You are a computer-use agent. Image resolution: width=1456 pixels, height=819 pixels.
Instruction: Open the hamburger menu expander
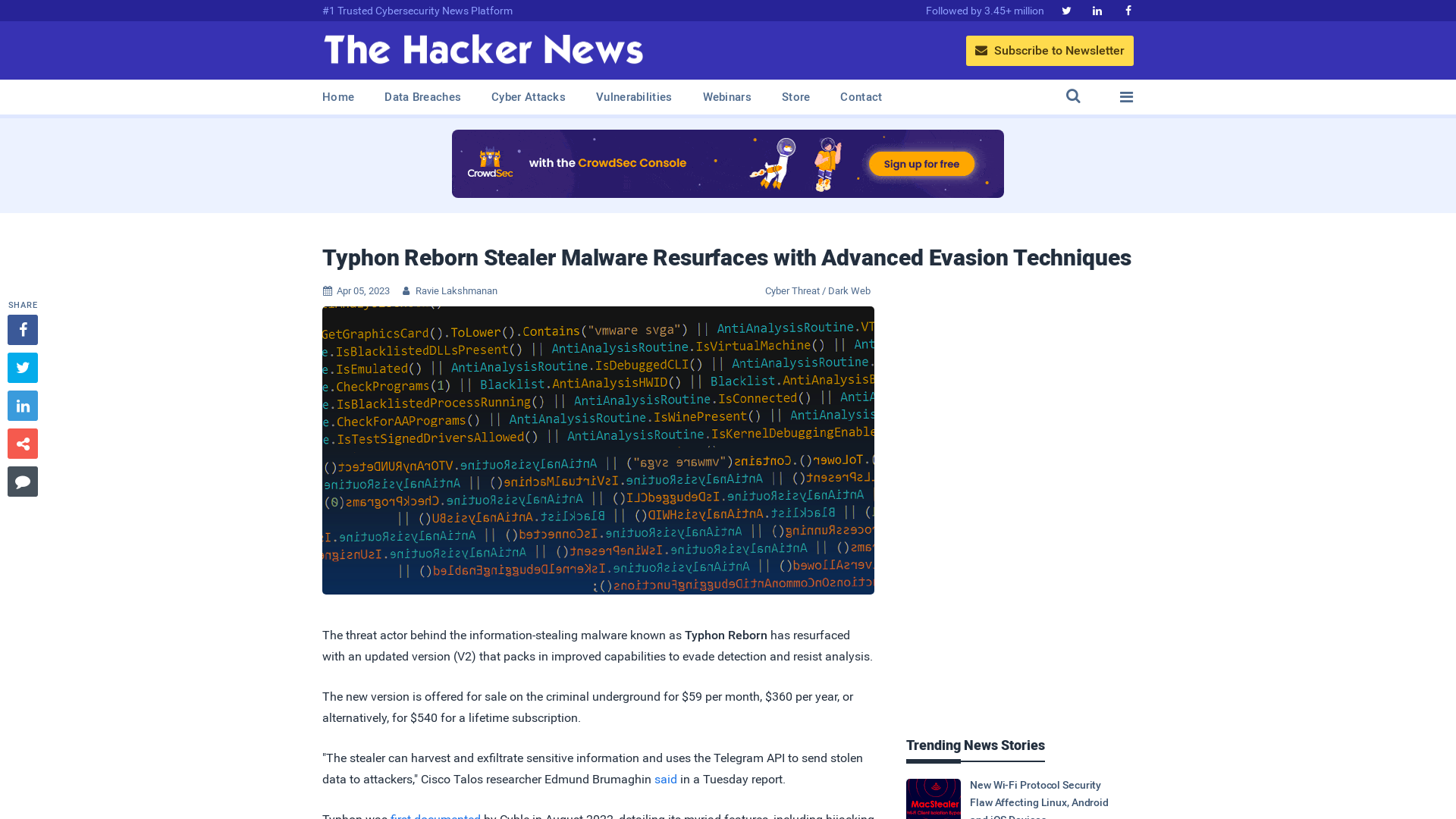[x=1126, y=96]
